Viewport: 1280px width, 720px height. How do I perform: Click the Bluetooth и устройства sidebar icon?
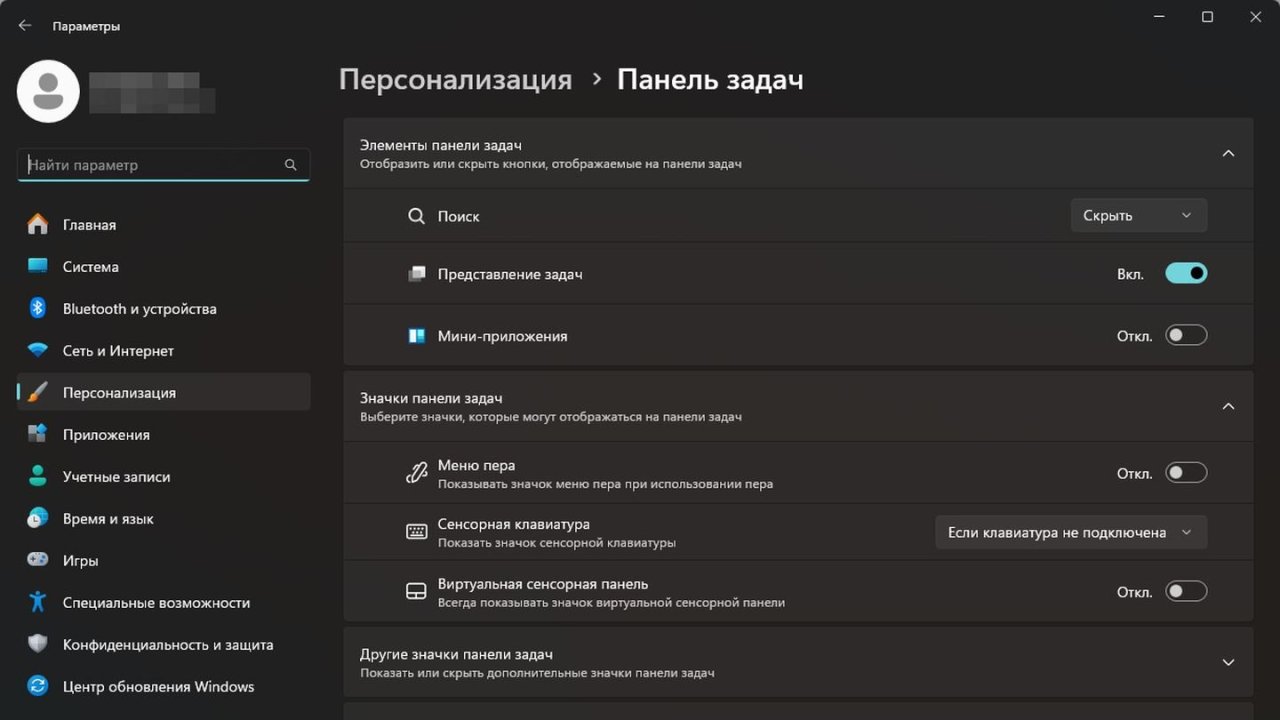[x=38, y=308]
